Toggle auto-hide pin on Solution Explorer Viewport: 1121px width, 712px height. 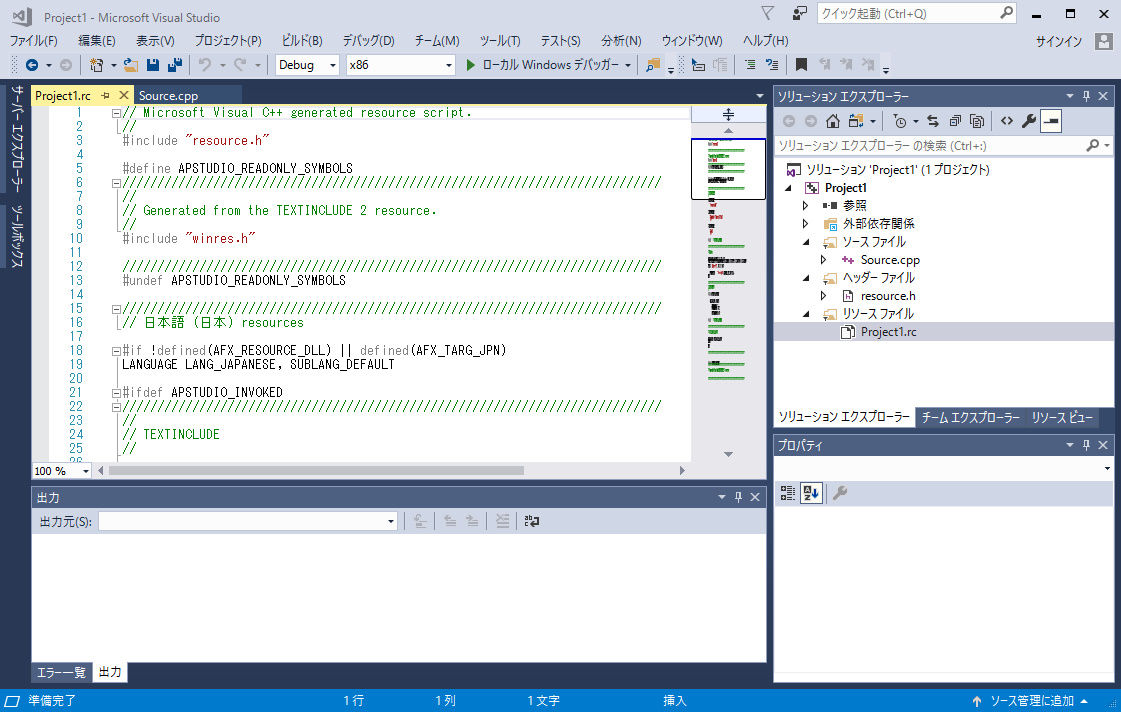coord(1087,96)
